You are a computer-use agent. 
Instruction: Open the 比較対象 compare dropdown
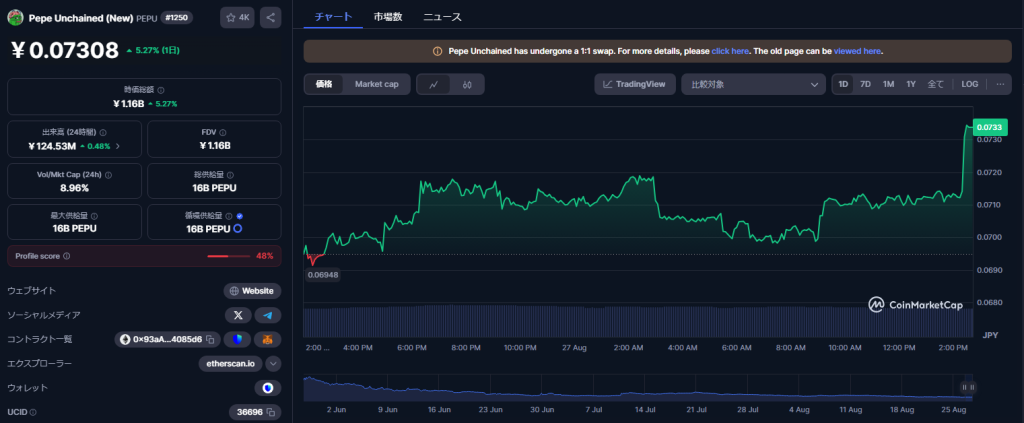tap(754, 84)
